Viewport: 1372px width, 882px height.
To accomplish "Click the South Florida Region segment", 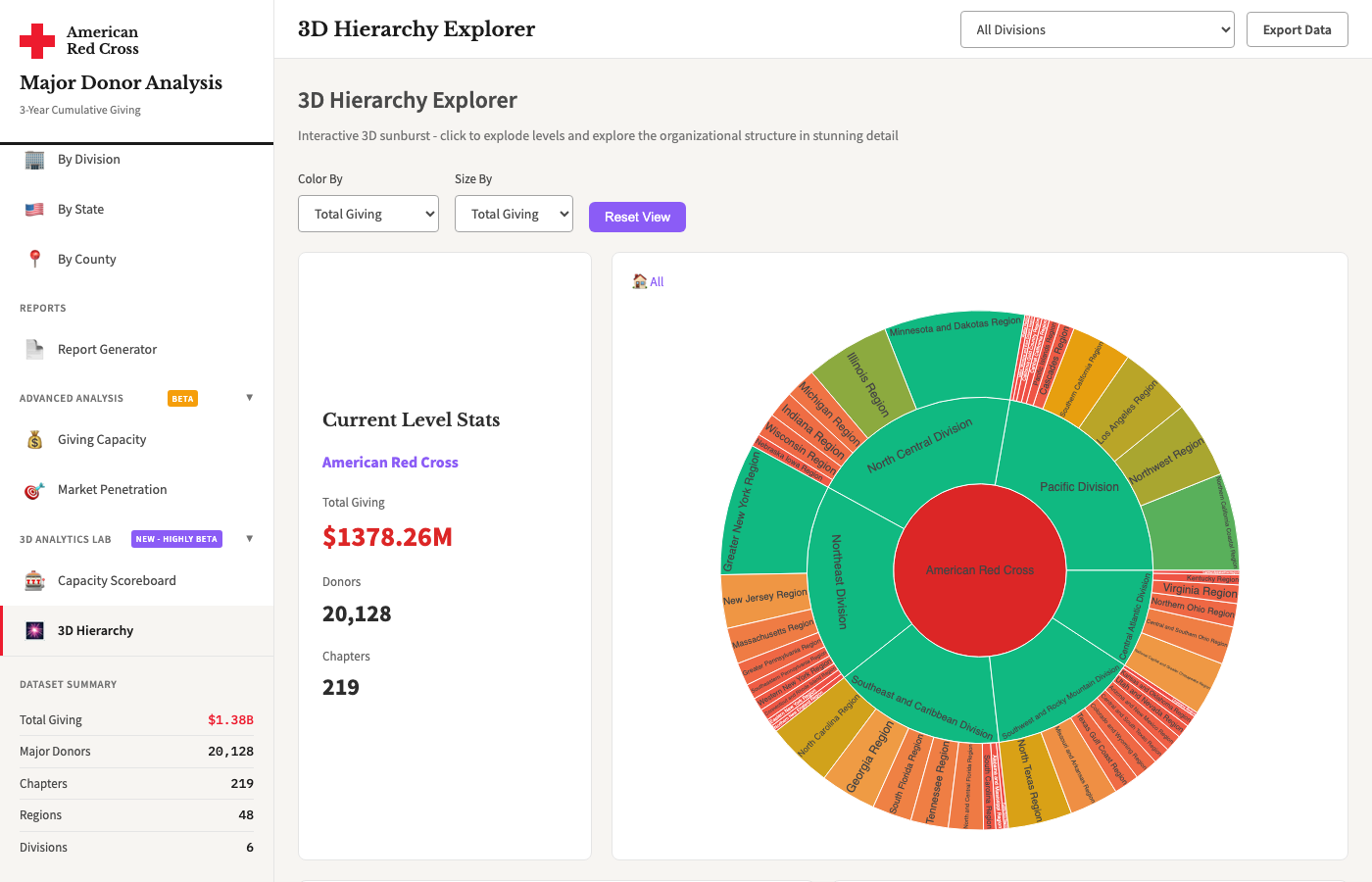I will pyautogui.click(x=906, y=774).
